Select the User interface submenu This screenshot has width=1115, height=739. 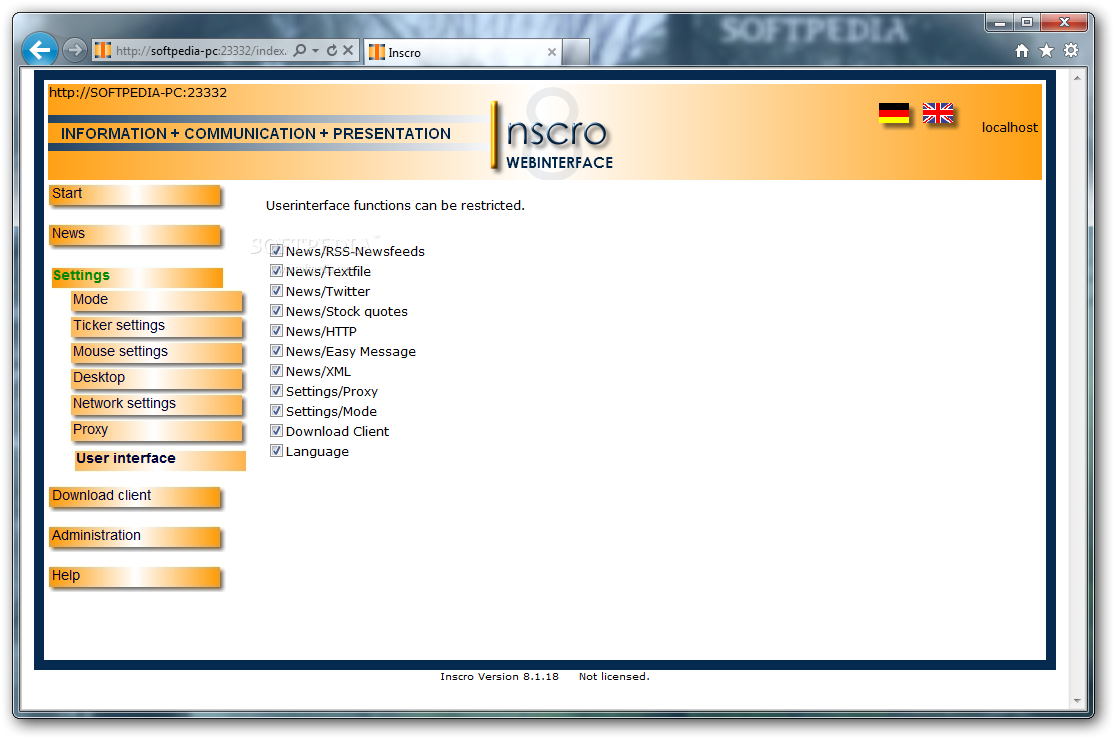(161, 460)
